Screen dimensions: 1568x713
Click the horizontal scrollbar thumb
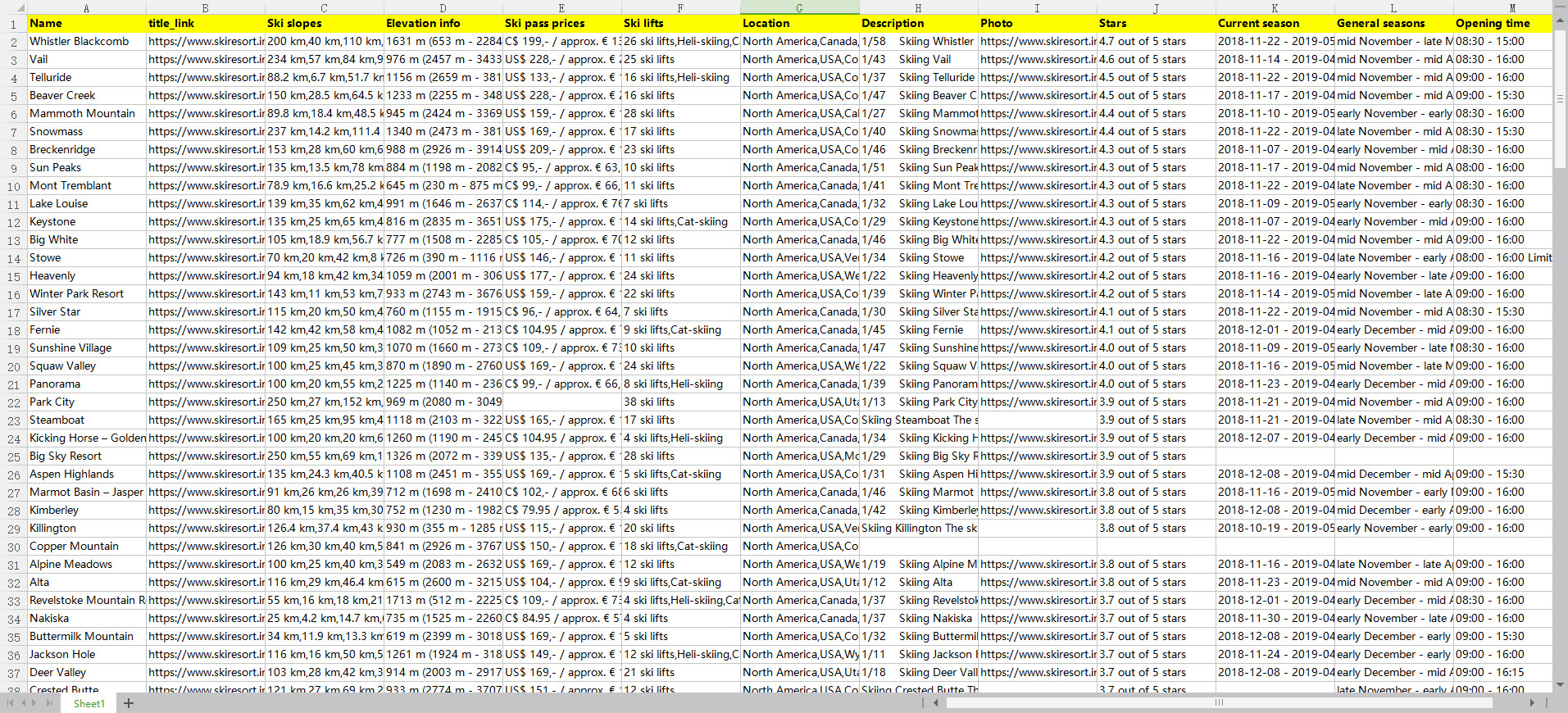tap(1218, 702)
